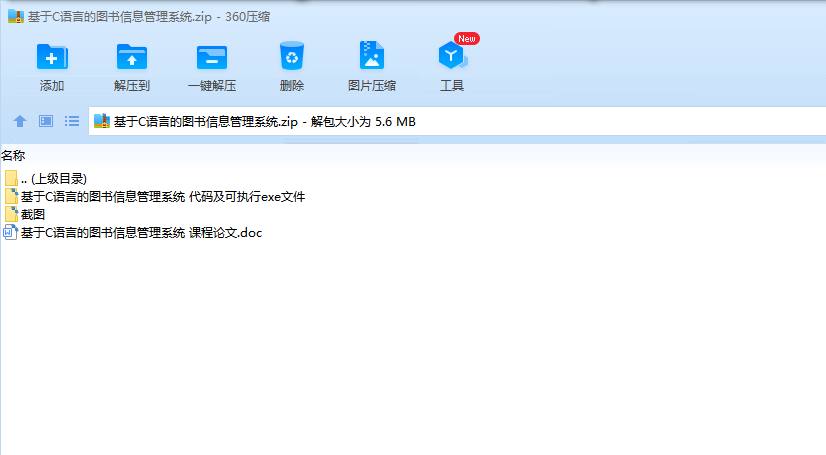This screenshot has height=455, width=826.
Task: Click the 解压到 (Extract to) icon
Action: [132, 57]
